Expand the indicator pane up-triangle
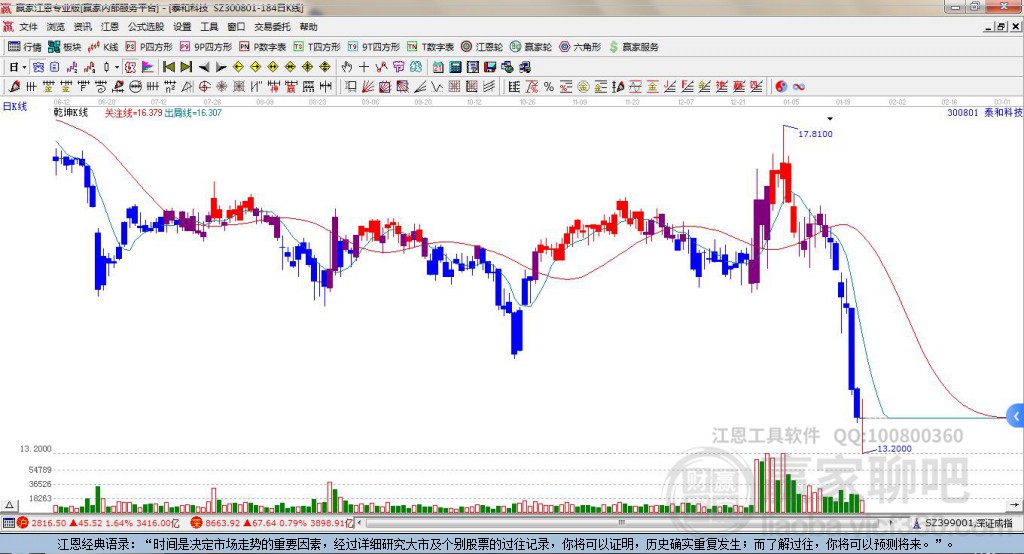Image resolution: width=1024 pixels, height=554 pixels. coord(9,505)
